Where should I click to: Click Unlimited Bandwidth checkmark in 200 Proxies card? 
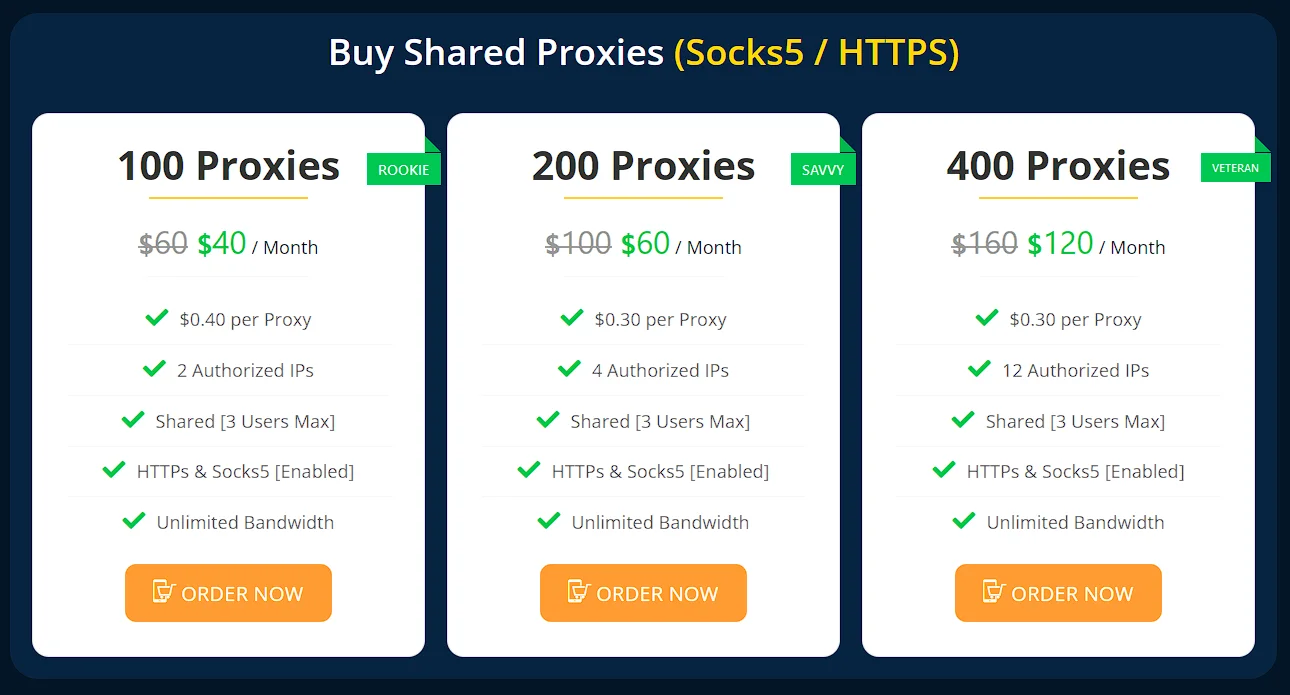[x=549, y=521]
